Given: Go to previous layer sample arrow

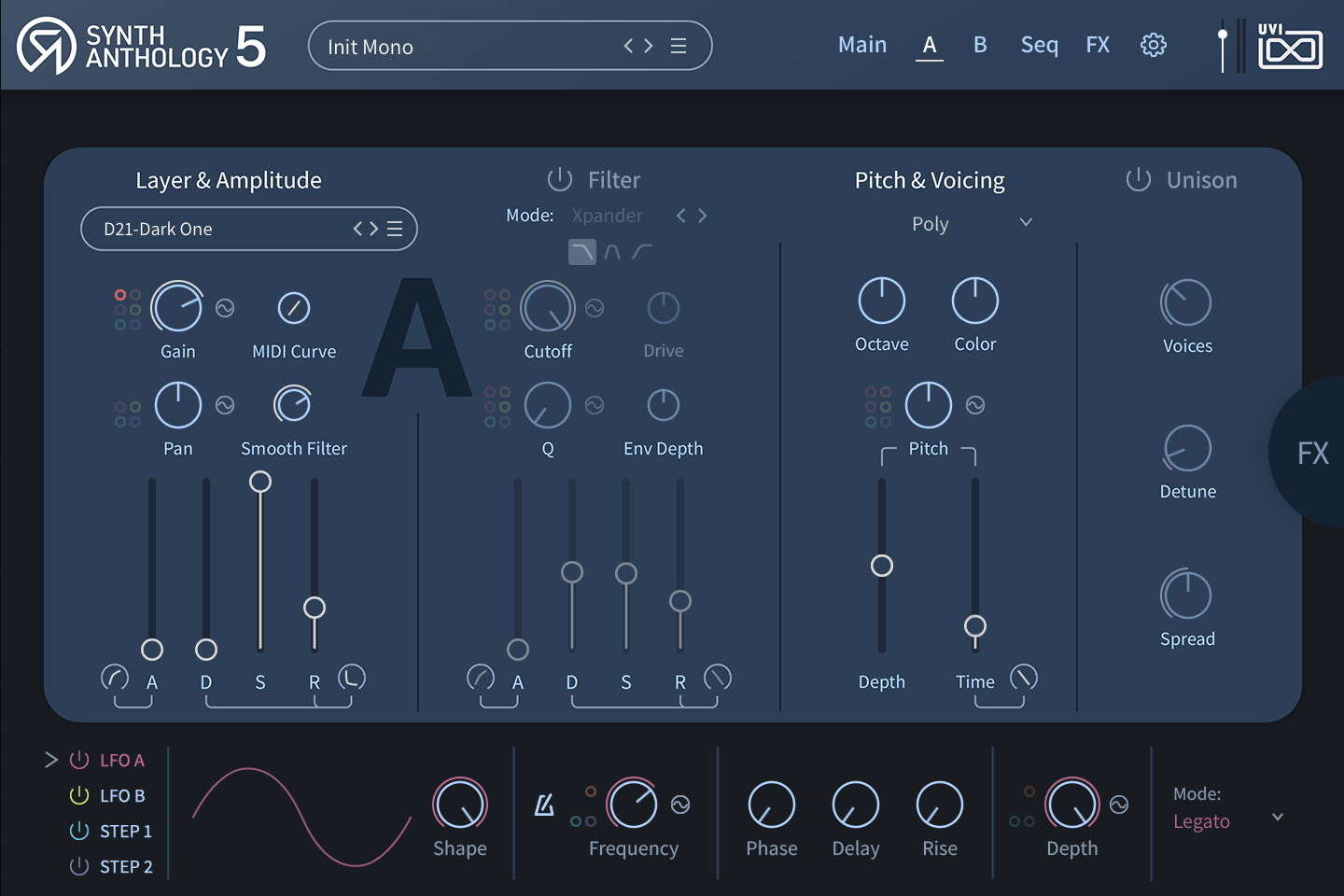Looking at the screenshot, I should pyautogui.click(x=358, y=229).
